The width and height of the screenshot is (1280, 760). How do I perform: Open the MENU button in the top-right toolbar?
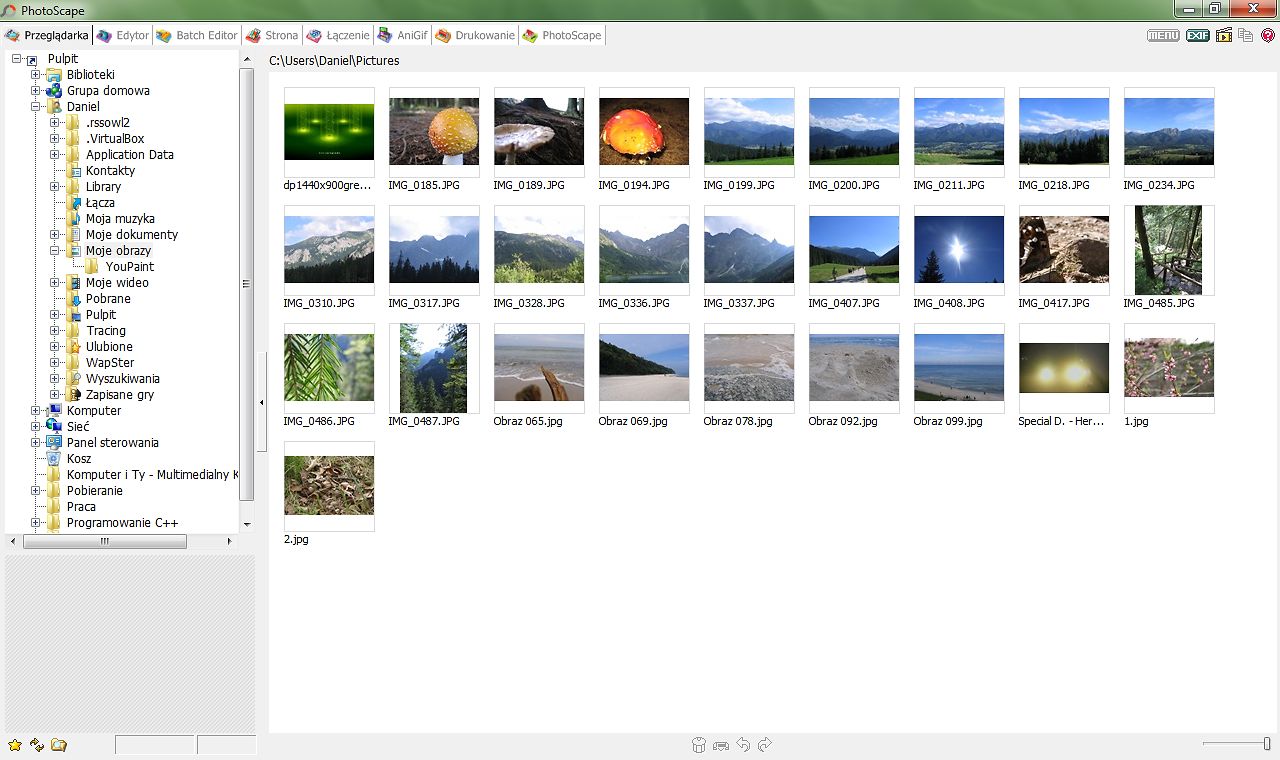pyautogui.click(x=1163, y=35)
